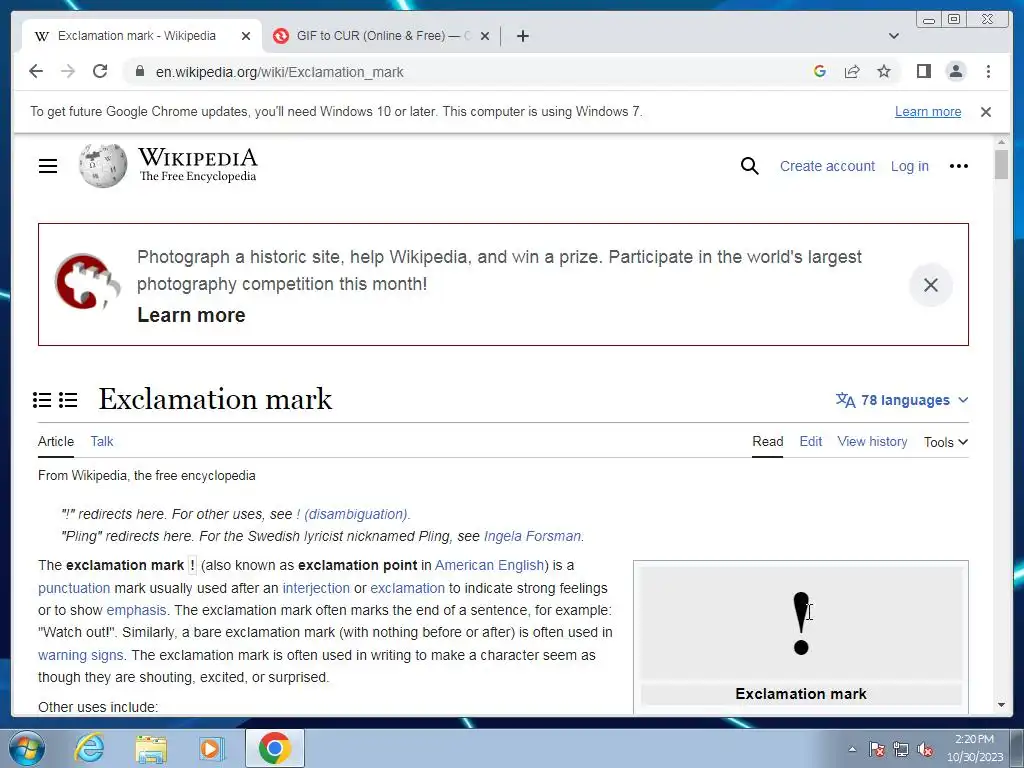The image size is (1024, 768).
Task: Click the Wiki Loves Monuments banner logo
Action: pyautogui.click(x=88, y=281)
